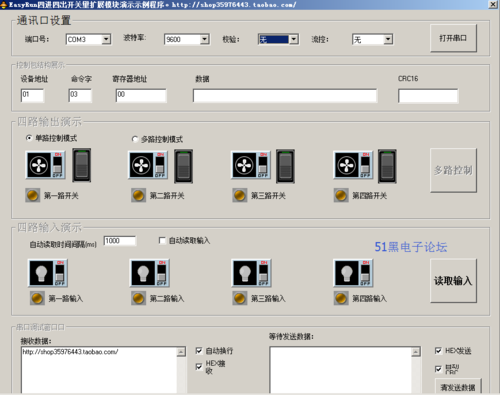Click the round LED indicator beside 第三路开关
The height and width of the screenshot is (395, 500).
[239, 195]
